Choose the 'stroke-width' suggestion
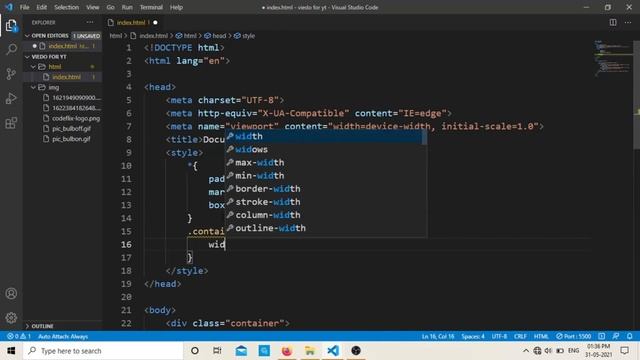 (326, 202)
